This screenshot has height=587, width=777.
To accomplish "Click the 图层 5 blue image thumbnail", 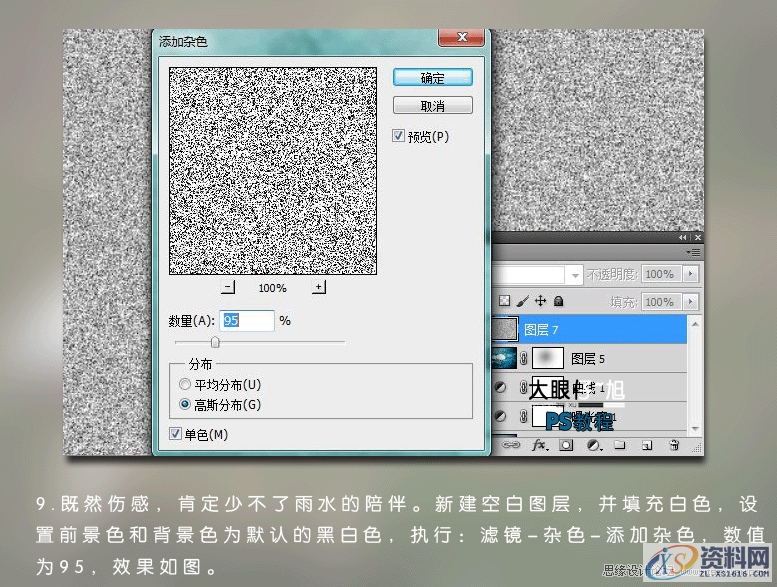I will [504, 358].
